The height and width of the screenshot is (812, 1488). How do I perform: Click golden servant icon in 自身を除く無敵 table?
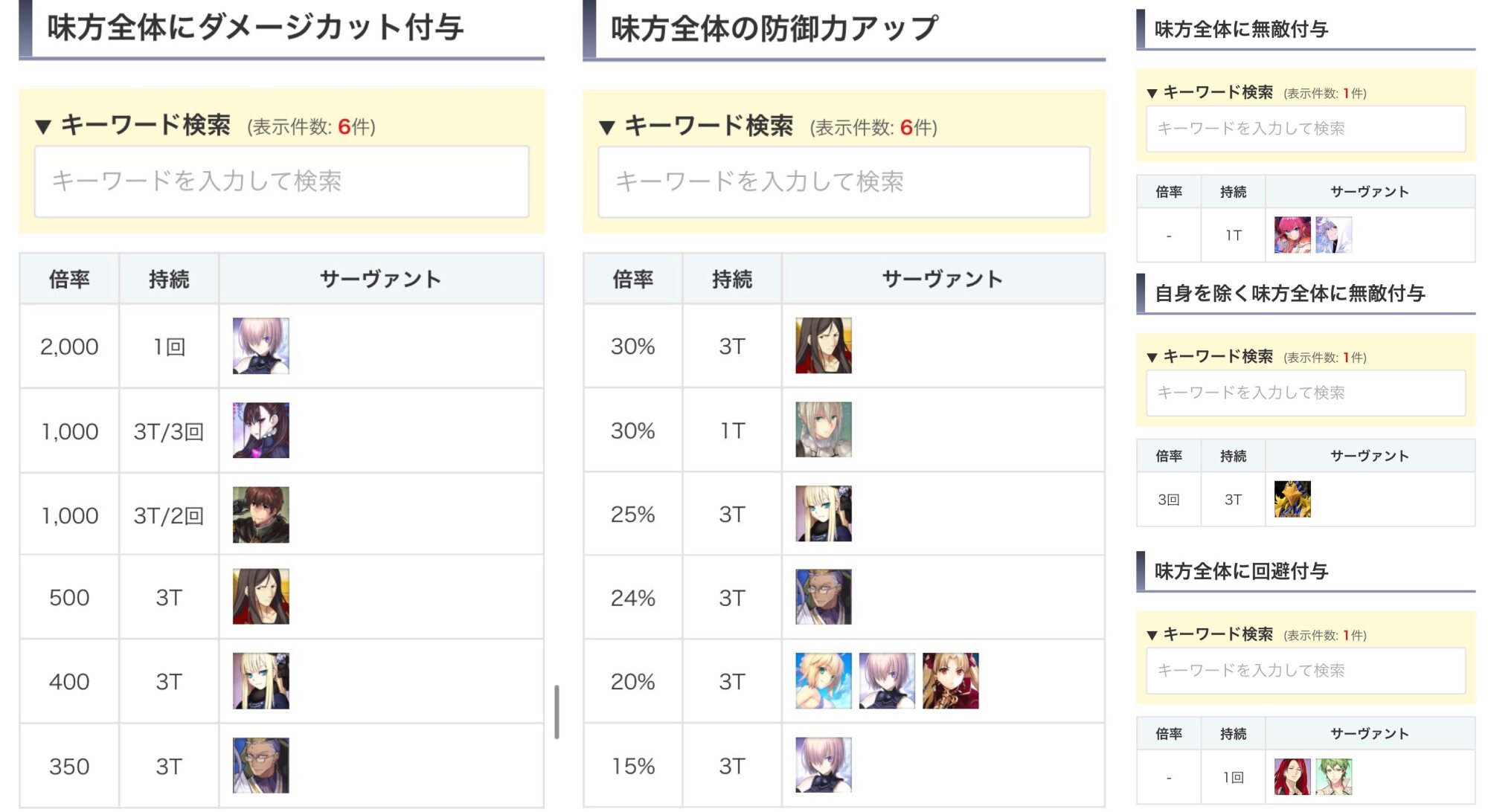(x=1292, y=499)
